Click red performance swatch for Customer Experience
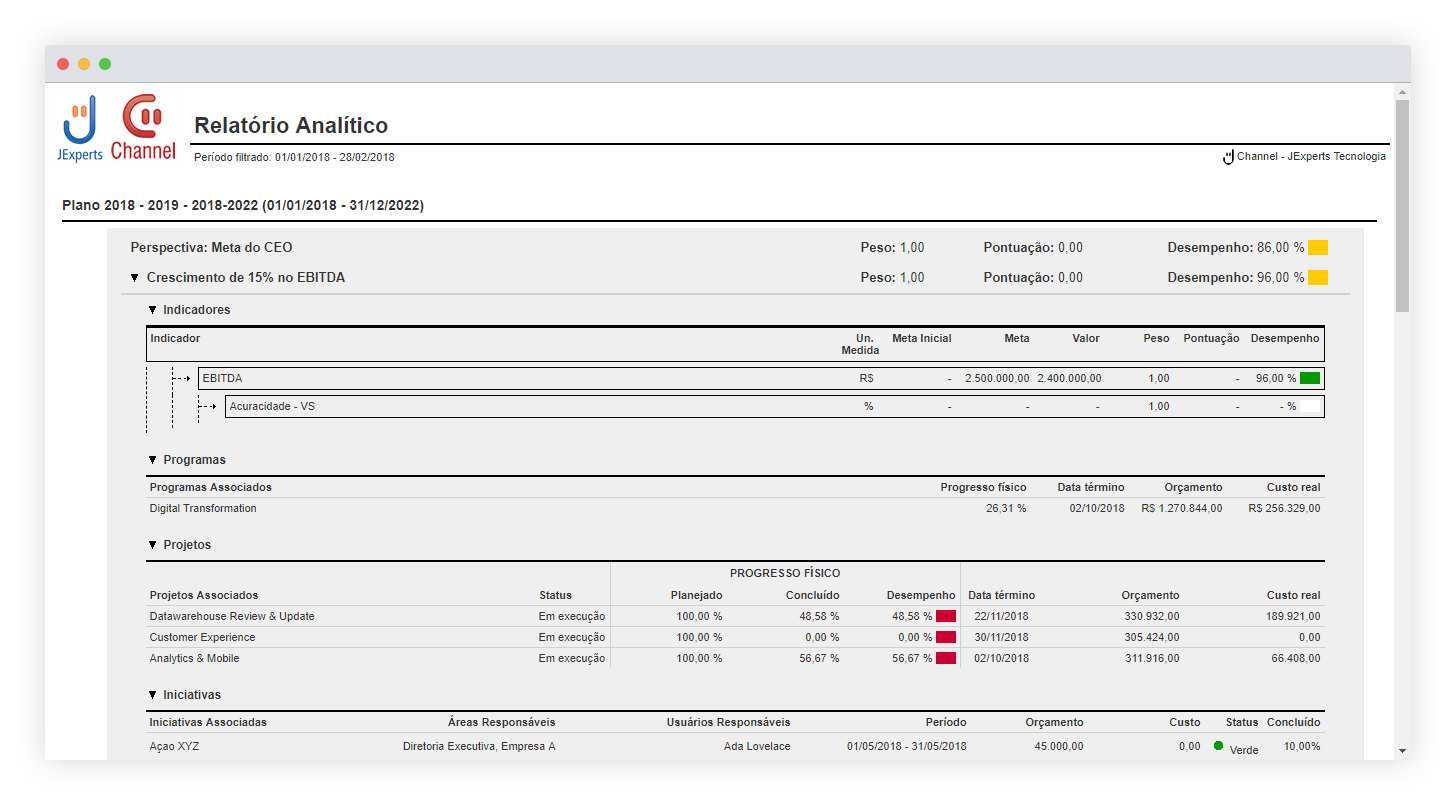 [945, 637]
